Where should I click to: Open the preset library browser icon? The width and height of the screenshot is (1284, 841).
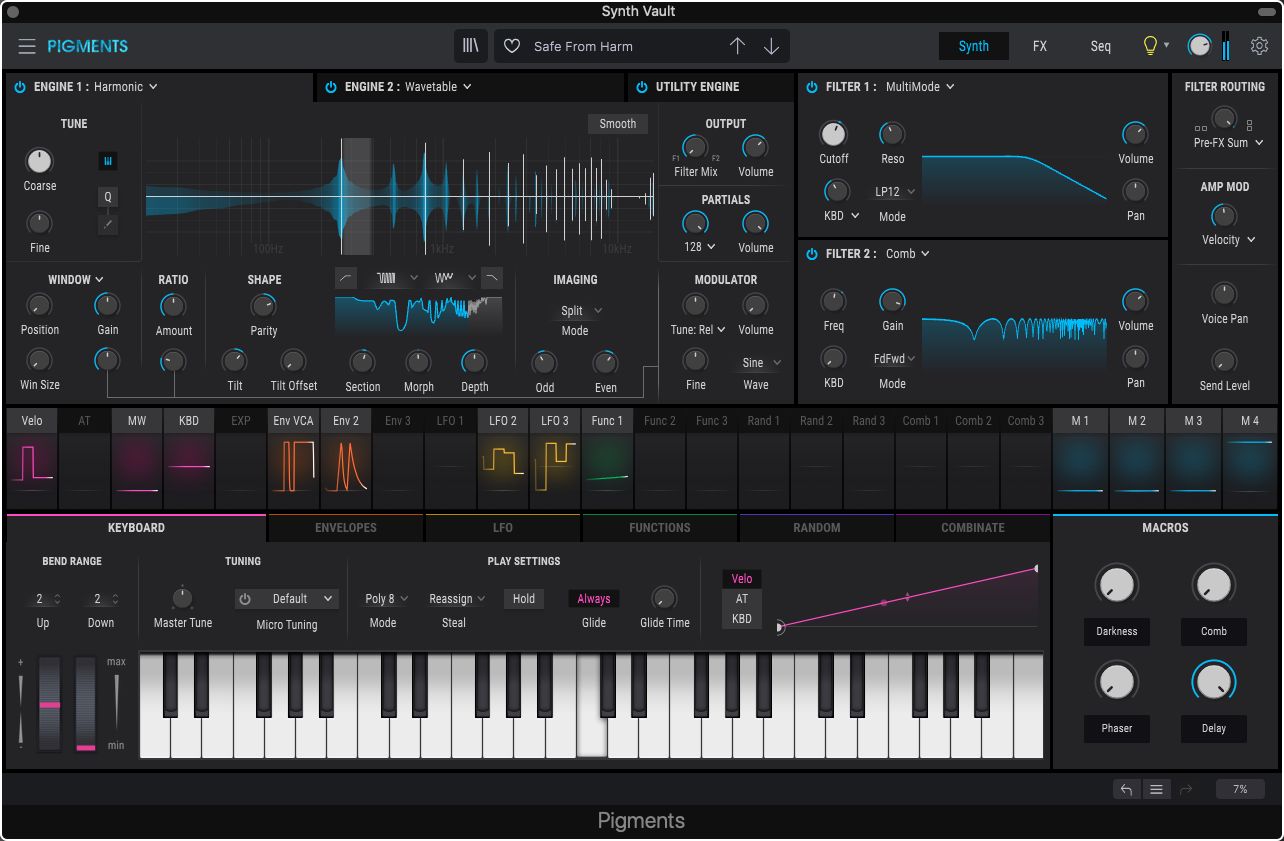pos(471,47)
